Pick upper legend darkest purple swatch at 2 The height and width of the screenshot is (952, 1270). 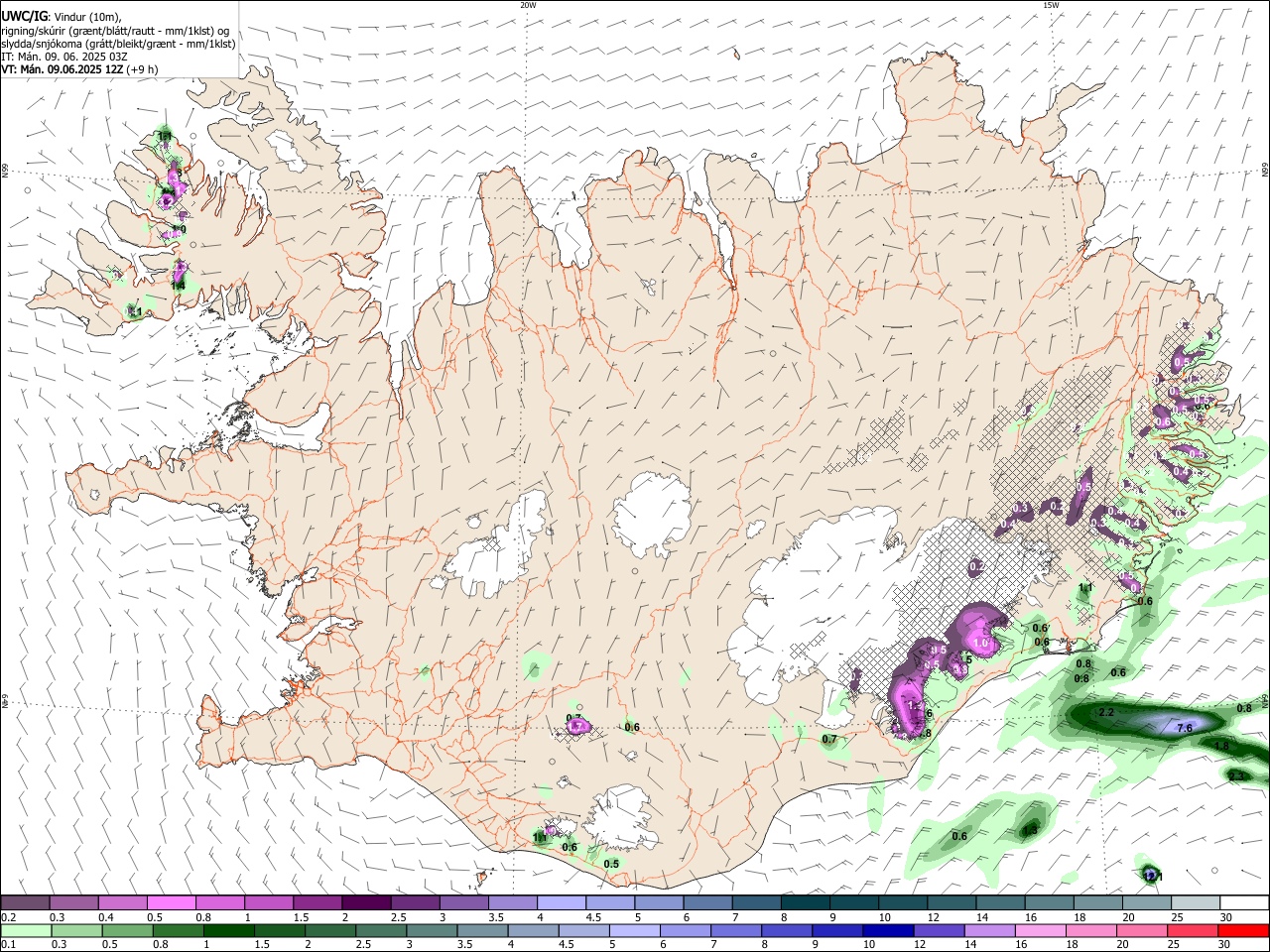pyautogui.click(x=366, y=902)
